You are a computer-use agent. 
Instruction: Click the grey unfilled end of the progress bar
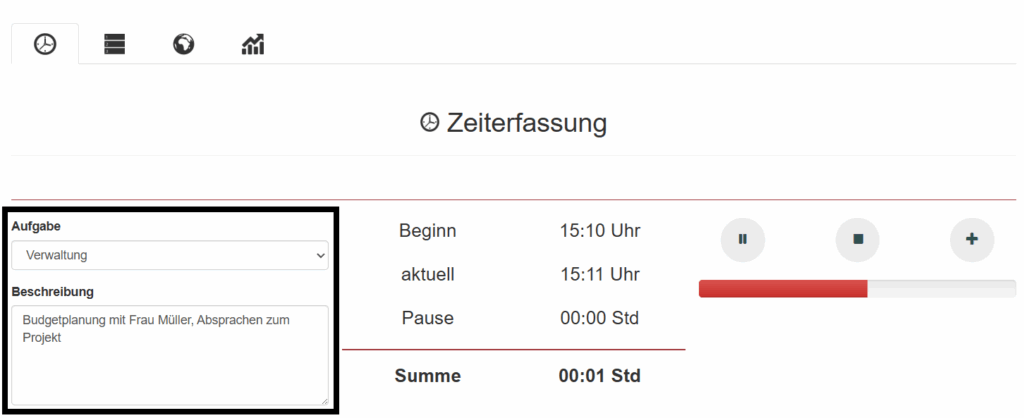click(940, 289)
